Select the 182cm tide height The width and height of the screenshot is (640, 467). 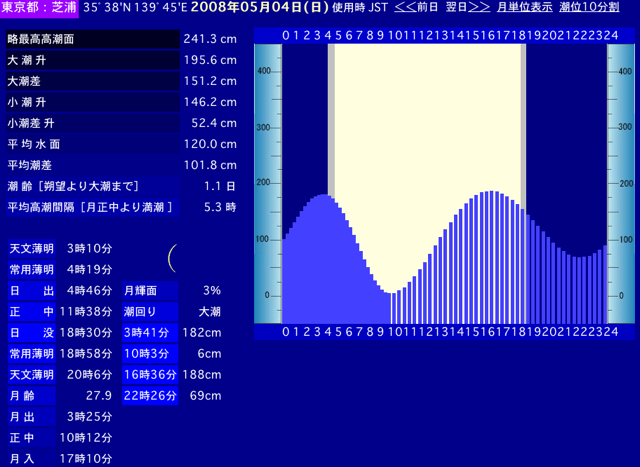[x=202, y=333]
